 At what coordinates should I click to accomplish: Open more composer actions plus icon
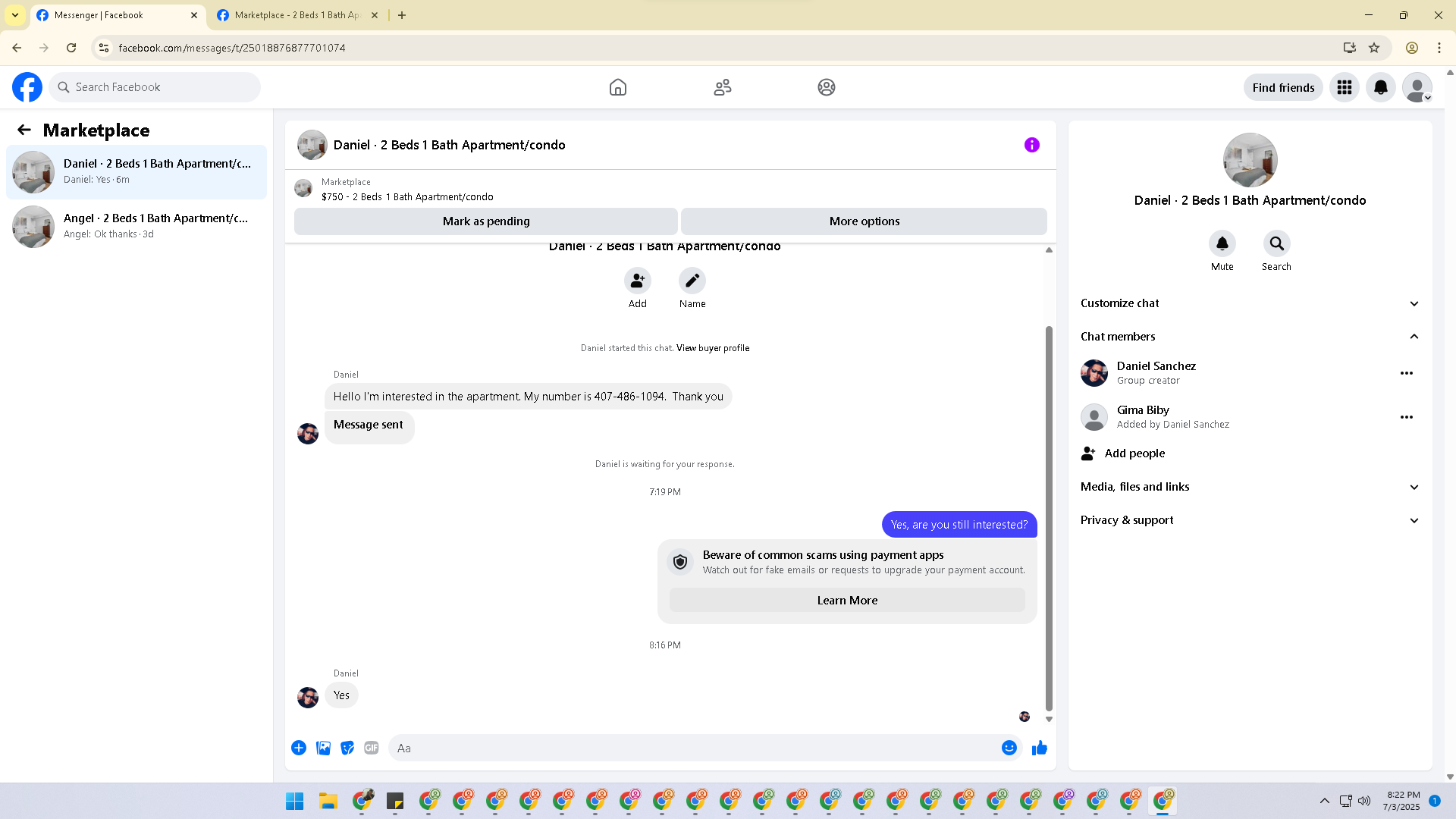point(299,748)
